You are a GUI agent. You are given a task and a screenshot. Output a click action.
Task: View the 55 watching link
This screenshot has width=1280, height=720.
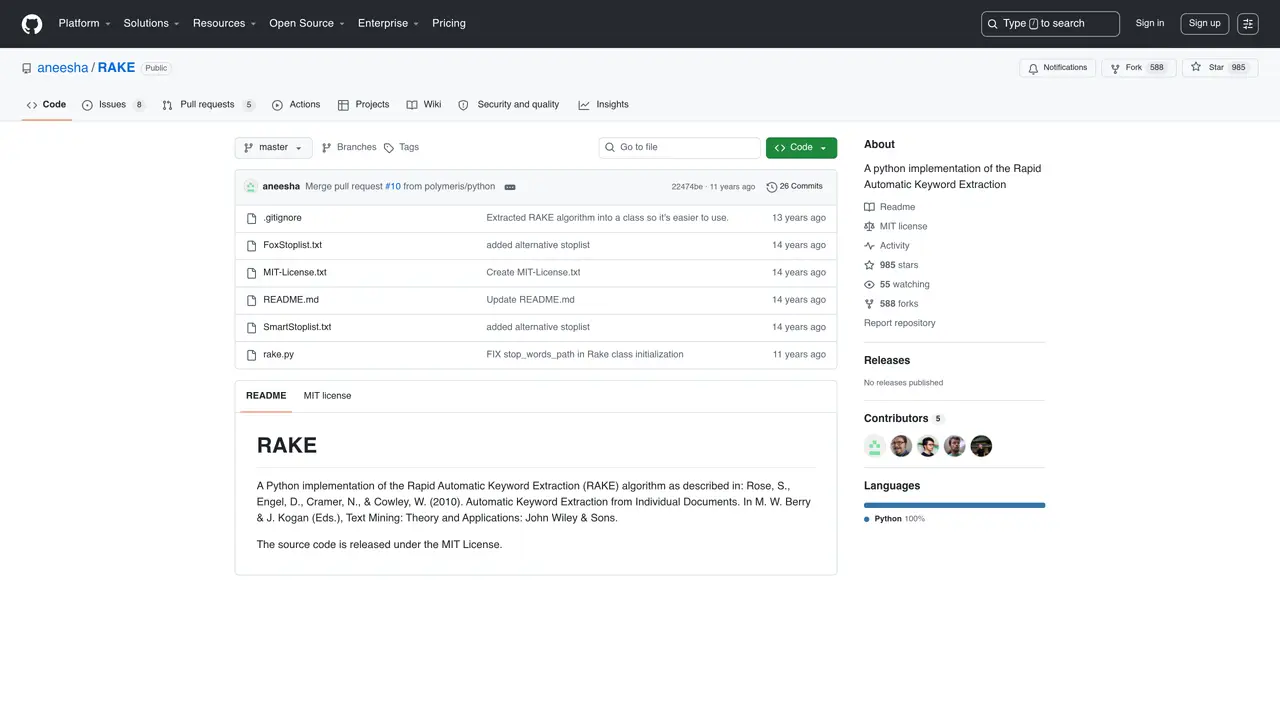897,285
